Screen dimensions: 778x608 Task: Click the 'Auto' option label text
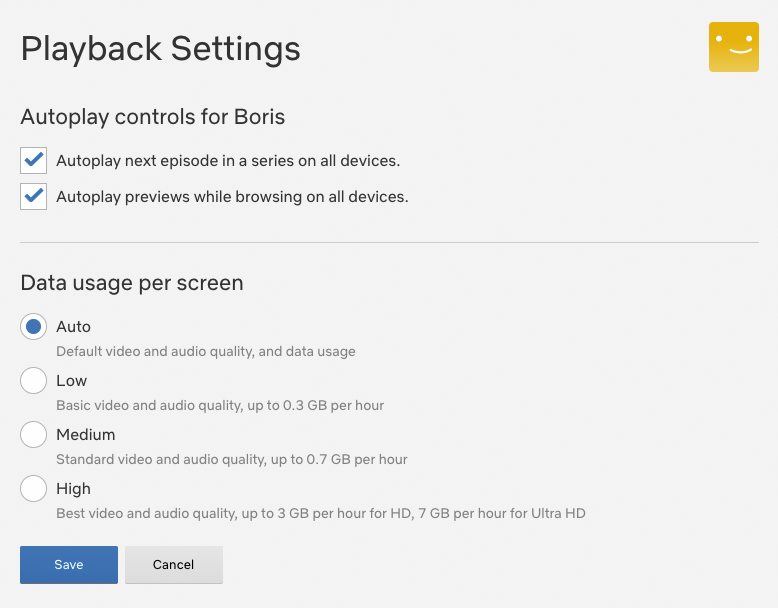[73, 327]
